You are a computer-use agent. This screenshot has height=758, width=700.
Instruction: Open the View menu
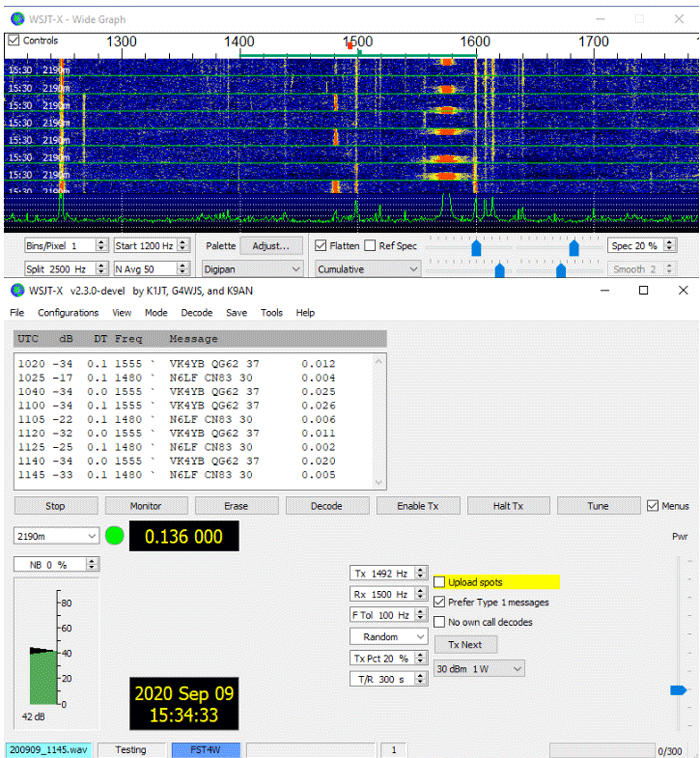122,313
